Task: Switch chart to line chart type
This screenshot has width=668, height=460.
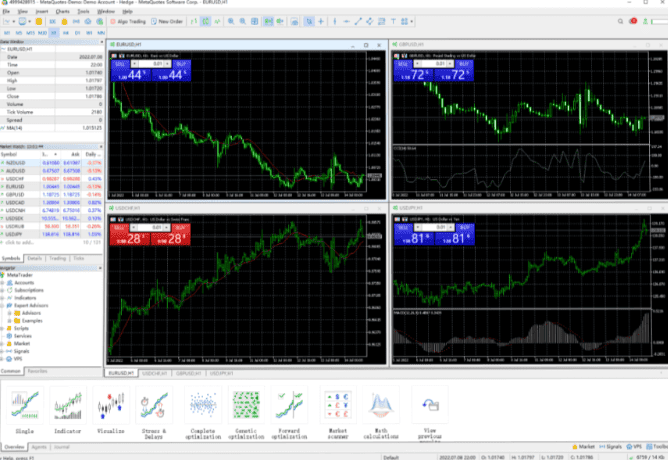Action: [217, 21]
